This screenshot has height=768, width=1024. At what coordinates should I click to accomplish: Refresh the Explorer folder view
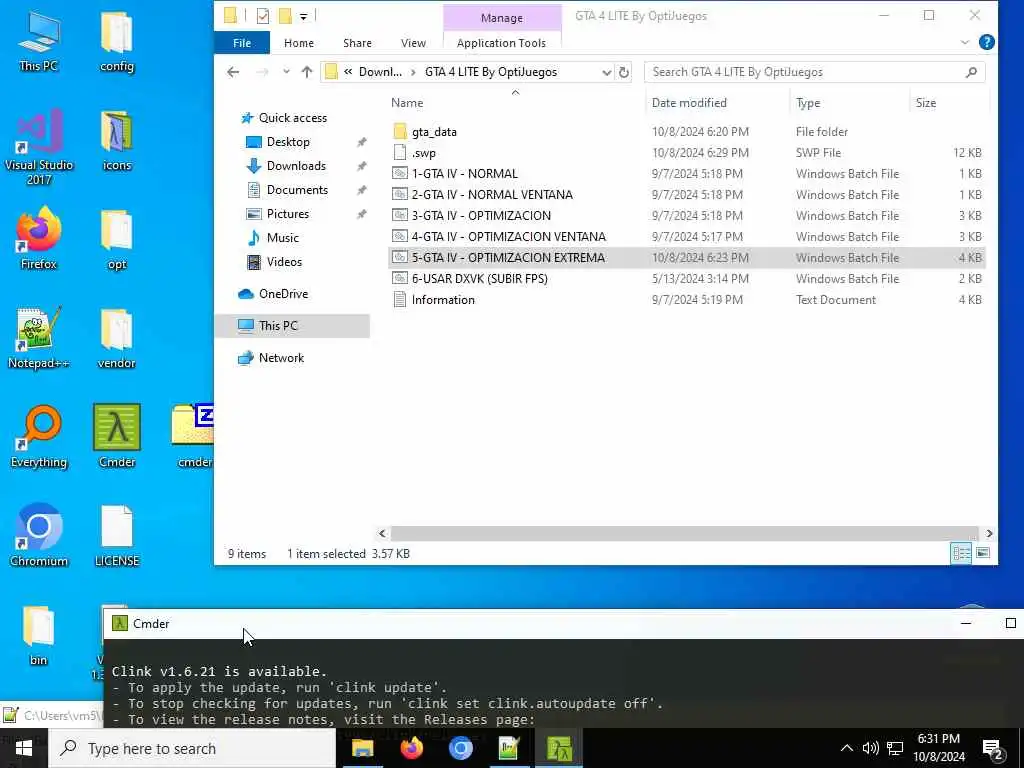pos(624,72)
